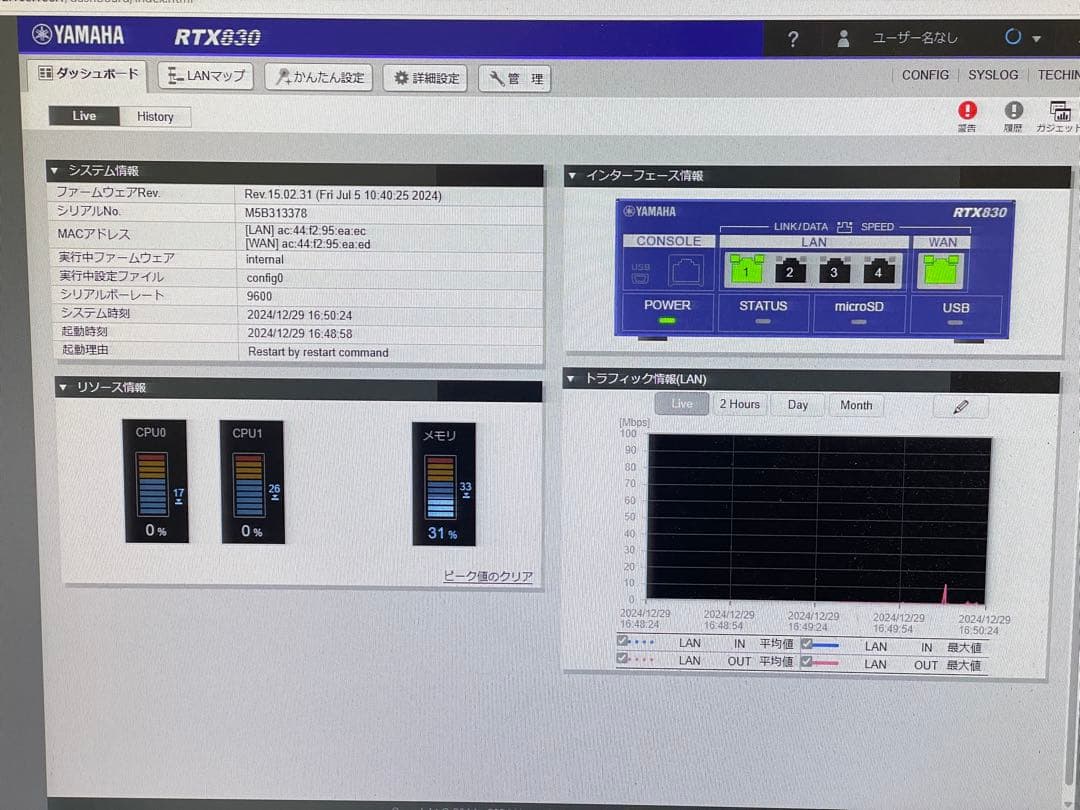Switch to History dashboard view
Image resolution: width=1080 pixels, height=810 pixels.
pyautogui.click(x=155, y=116)
